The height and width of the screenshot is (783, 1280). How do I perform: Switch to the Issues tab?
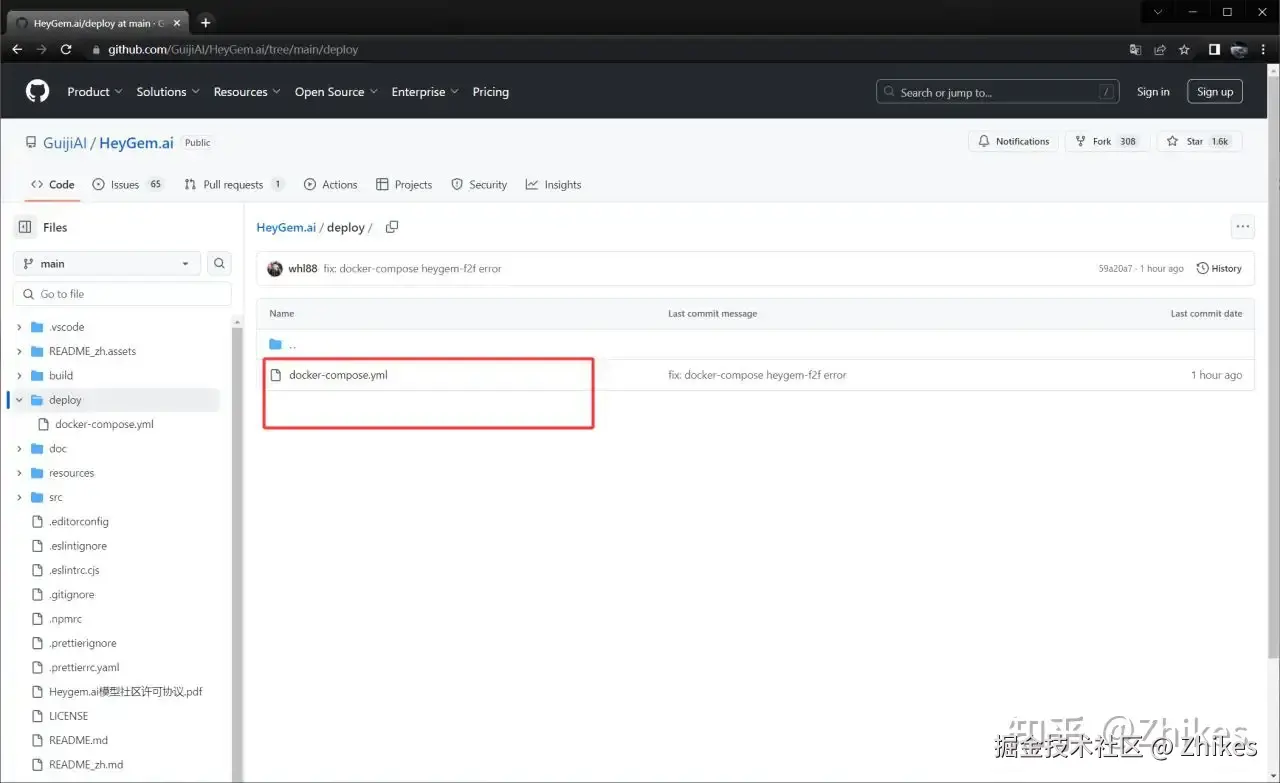[x=128, y=184]
